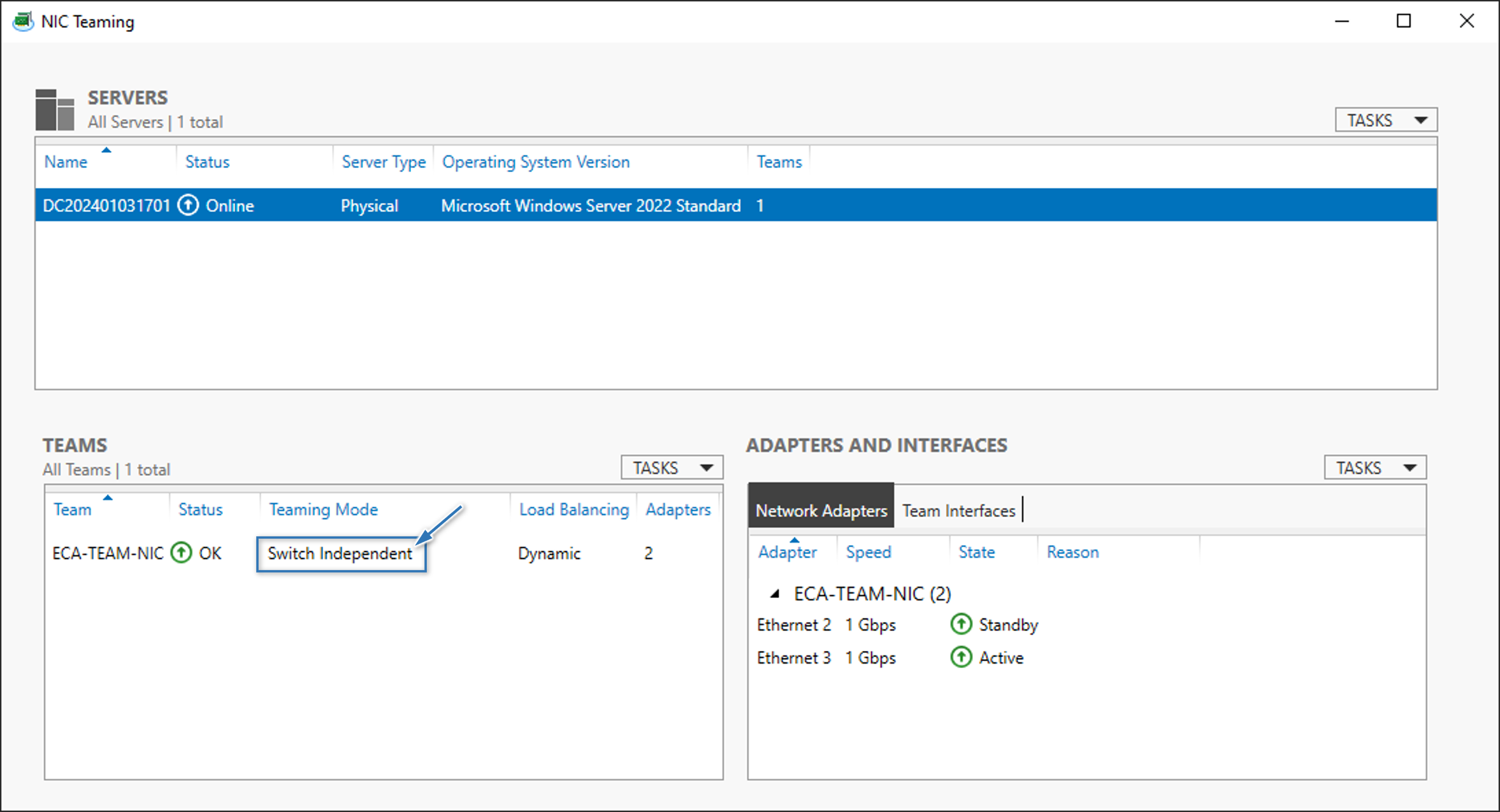Screen dimensions: 1500x812
Task: Click the green Active status icon for Ethernet 3
Action: [961, 657]
